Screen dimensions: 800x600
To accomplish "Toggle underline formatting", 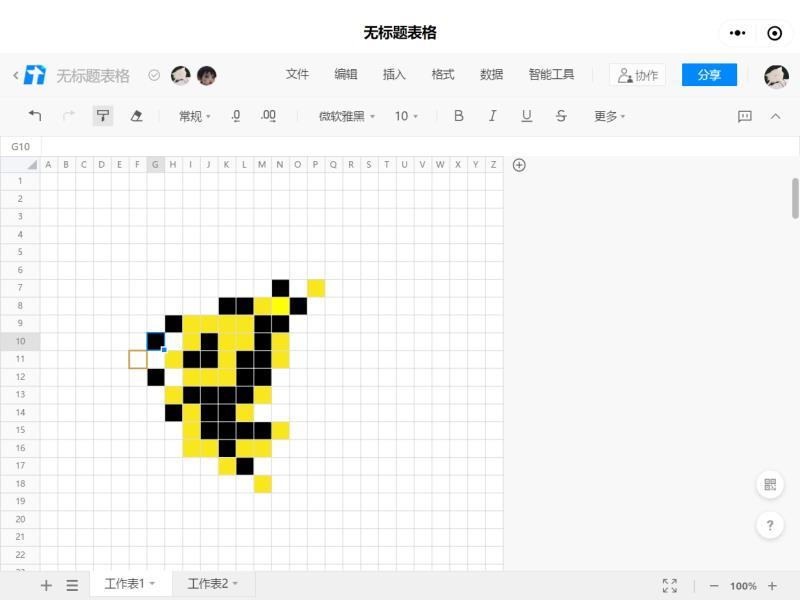I will 527,116.
